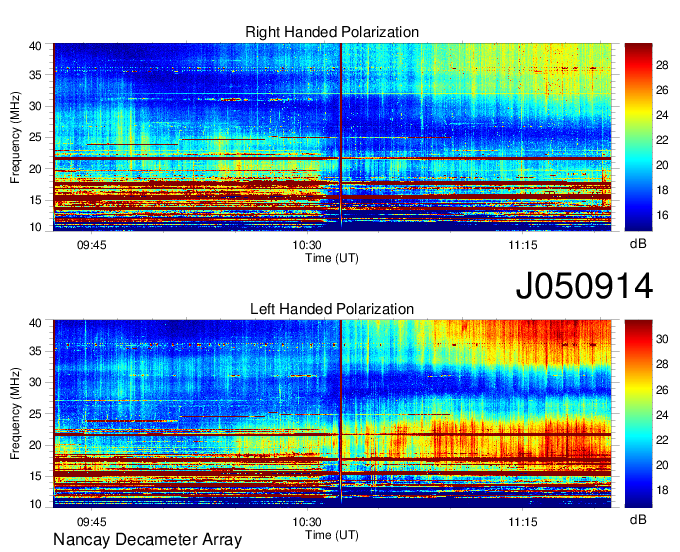Click the "25" frequency tick of Right Handed plot
Image resolution: width=680 pixels, height=552 pixels.
[36, 137]
